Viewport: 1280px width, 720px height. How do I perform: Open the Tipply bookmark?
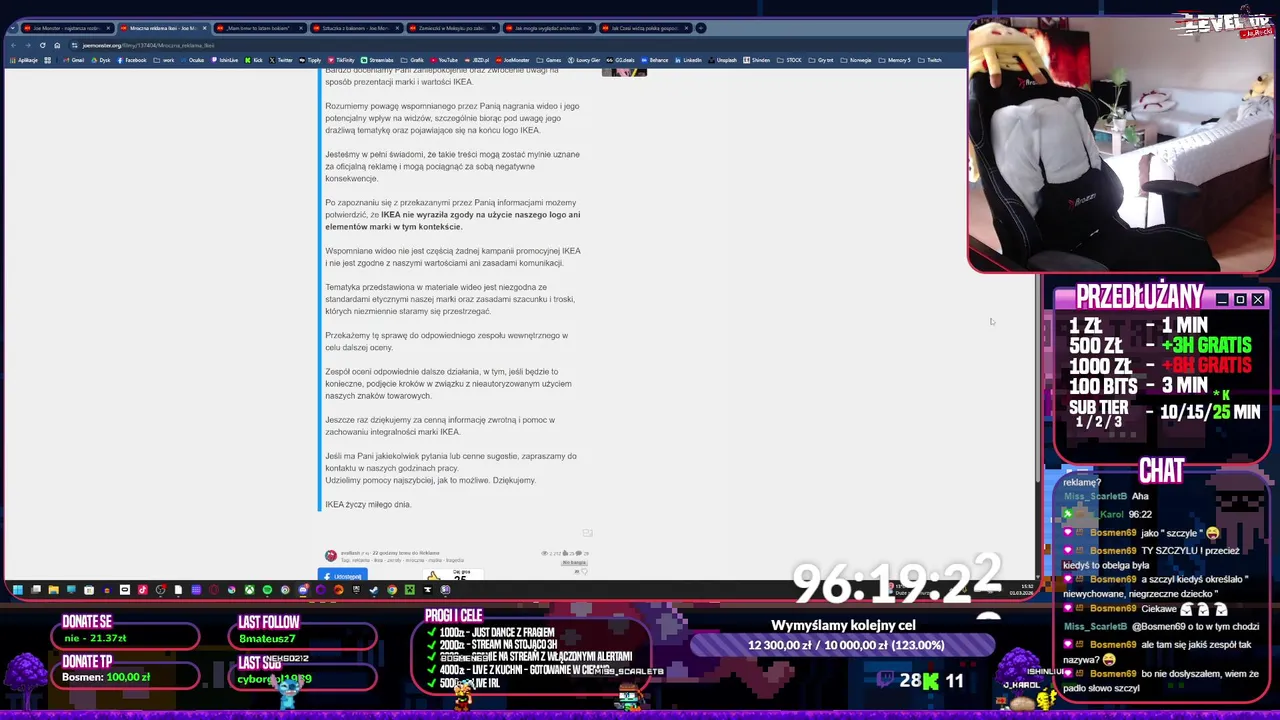pyautogui.click(x=310, y=60)
